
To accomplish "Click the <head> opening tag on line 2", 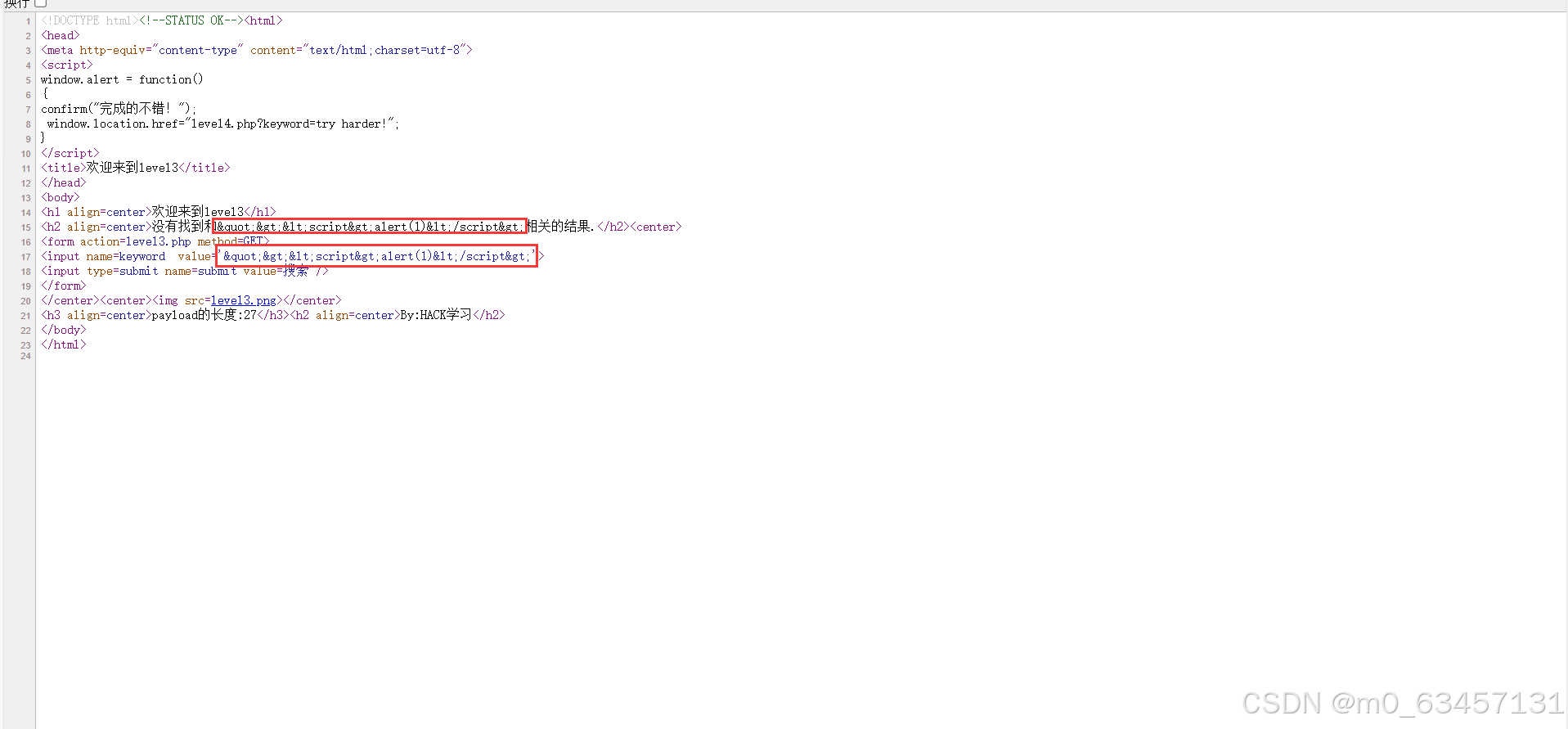I will (x=61, y=35).
